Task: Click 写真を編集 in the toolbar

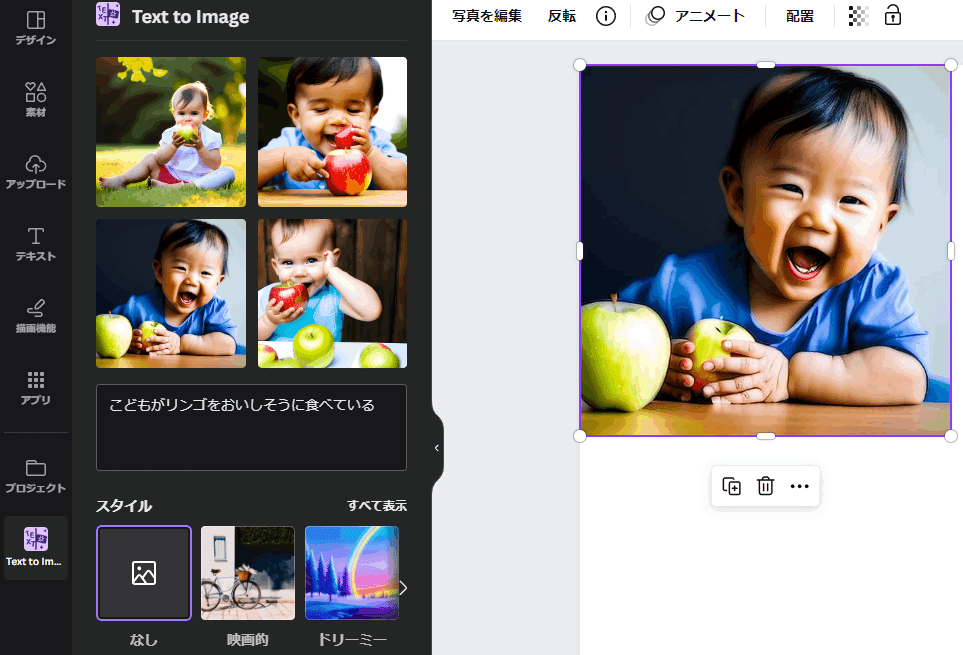Action: pos(487,16)
